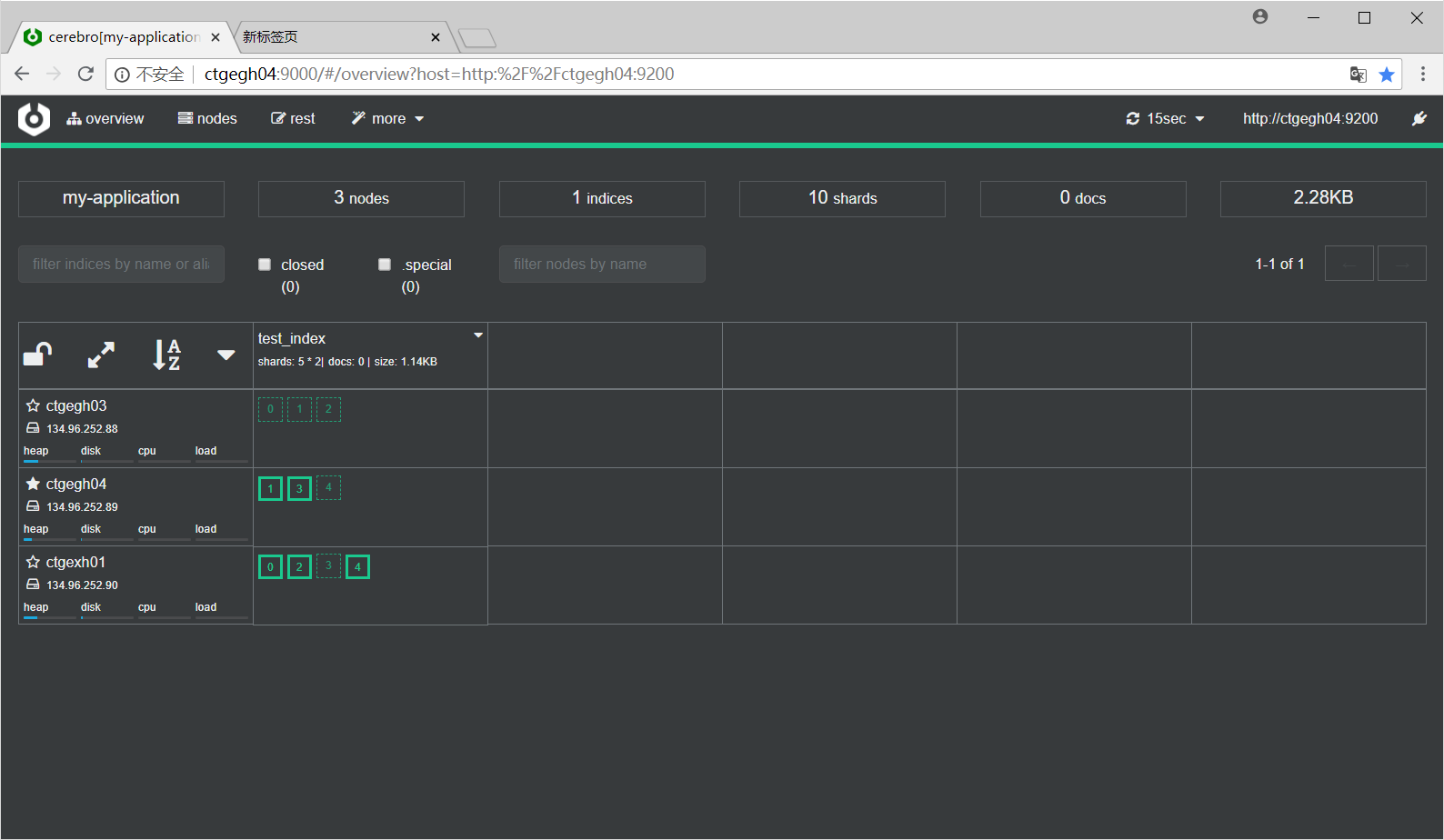Click the expand arrows icon
This screenshot has width=1444, height=840.
pos(101,355)
